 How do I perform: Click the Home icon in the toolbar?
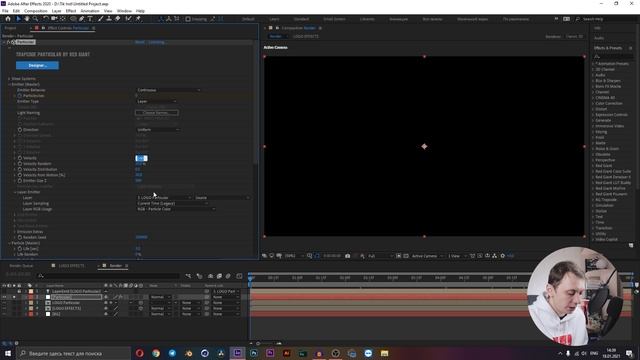point(8,19)
